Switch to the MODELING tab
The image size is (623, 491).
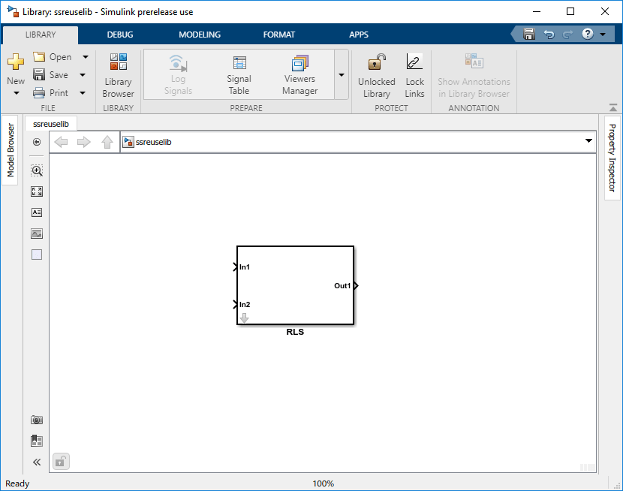[199, 35]
